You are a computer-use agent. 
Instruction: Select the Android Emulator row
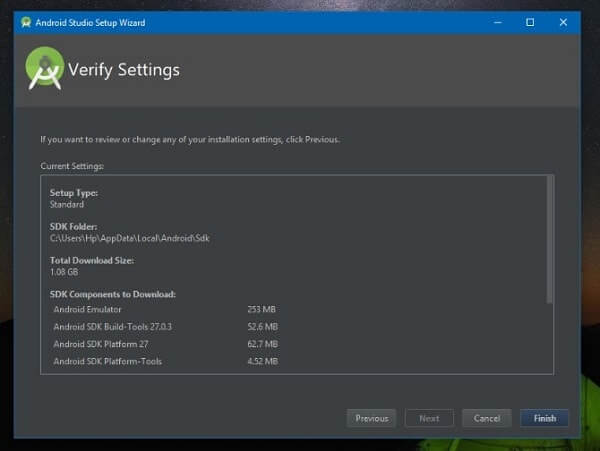(x=165, y=309)
